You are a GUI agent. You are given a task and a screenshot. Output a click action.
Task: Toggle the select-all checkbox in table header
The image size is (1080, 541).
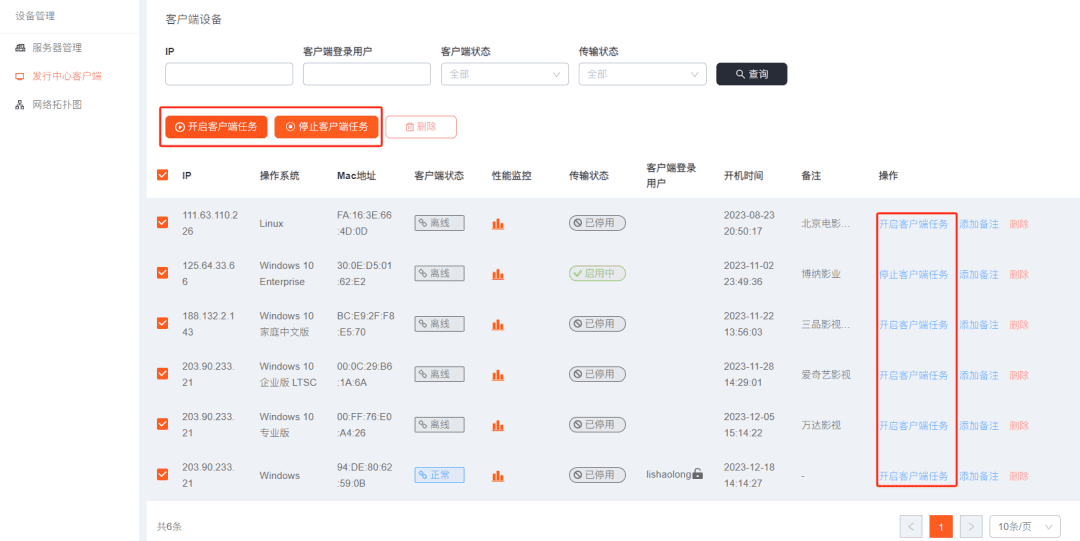(x=163, y=175)
